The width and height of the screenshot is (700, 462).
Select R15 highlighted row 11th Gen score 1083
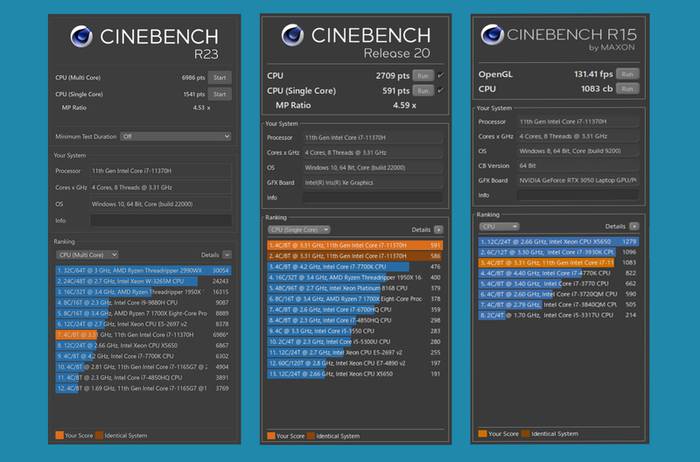click(558, 263)
